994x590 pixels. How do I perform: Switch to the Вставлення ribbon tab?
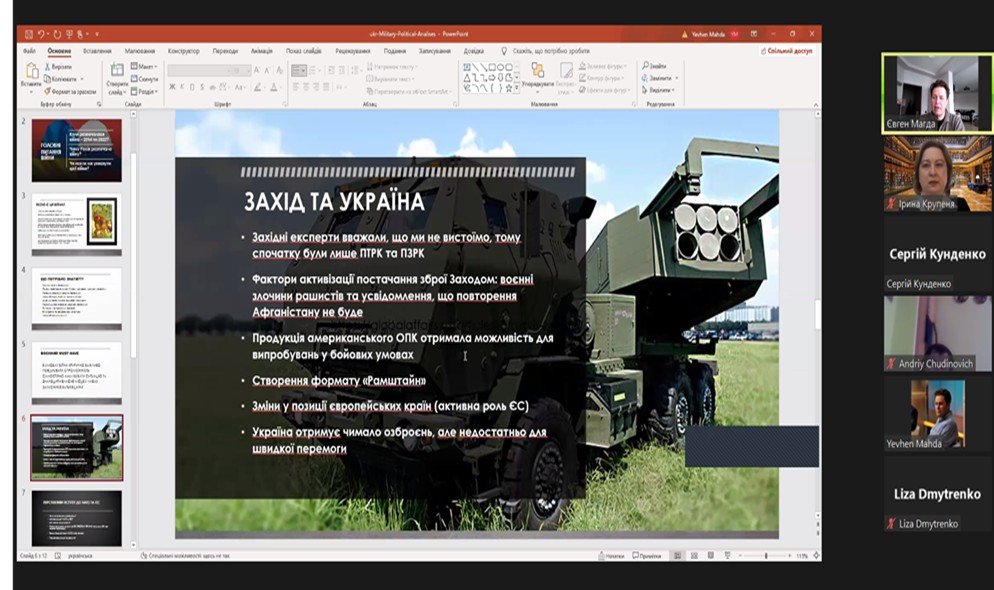(x=97, y=51)
